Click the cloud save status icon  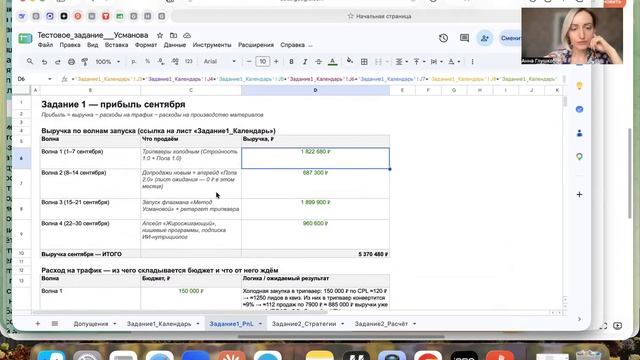(187, 36)
